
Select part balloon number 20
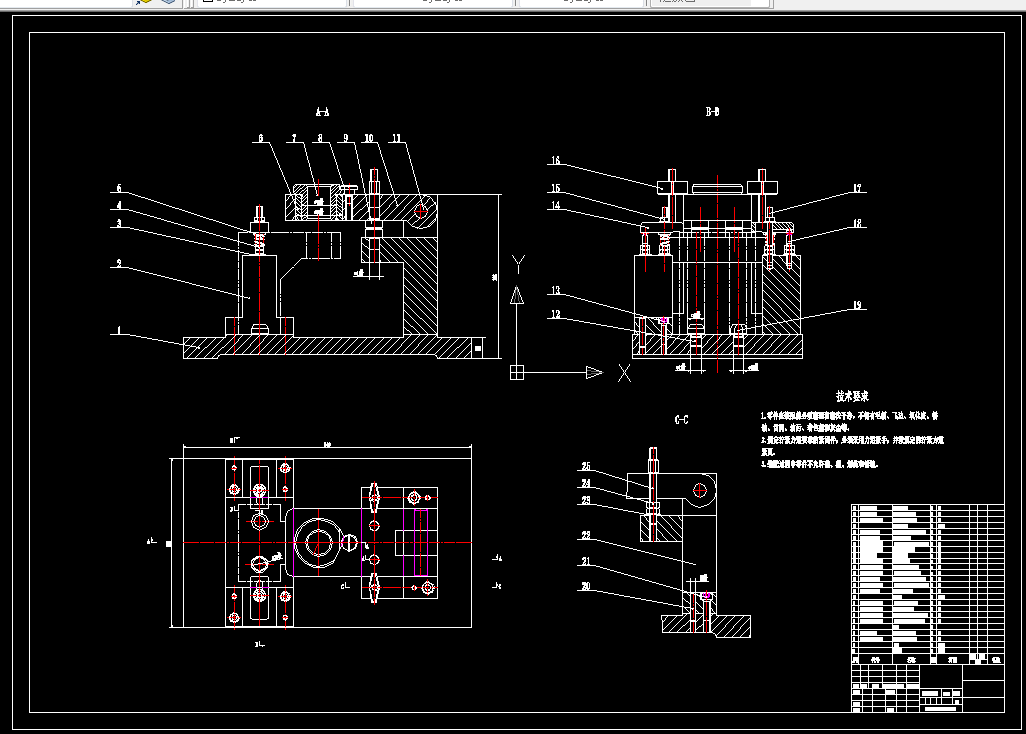pos(586,586)
